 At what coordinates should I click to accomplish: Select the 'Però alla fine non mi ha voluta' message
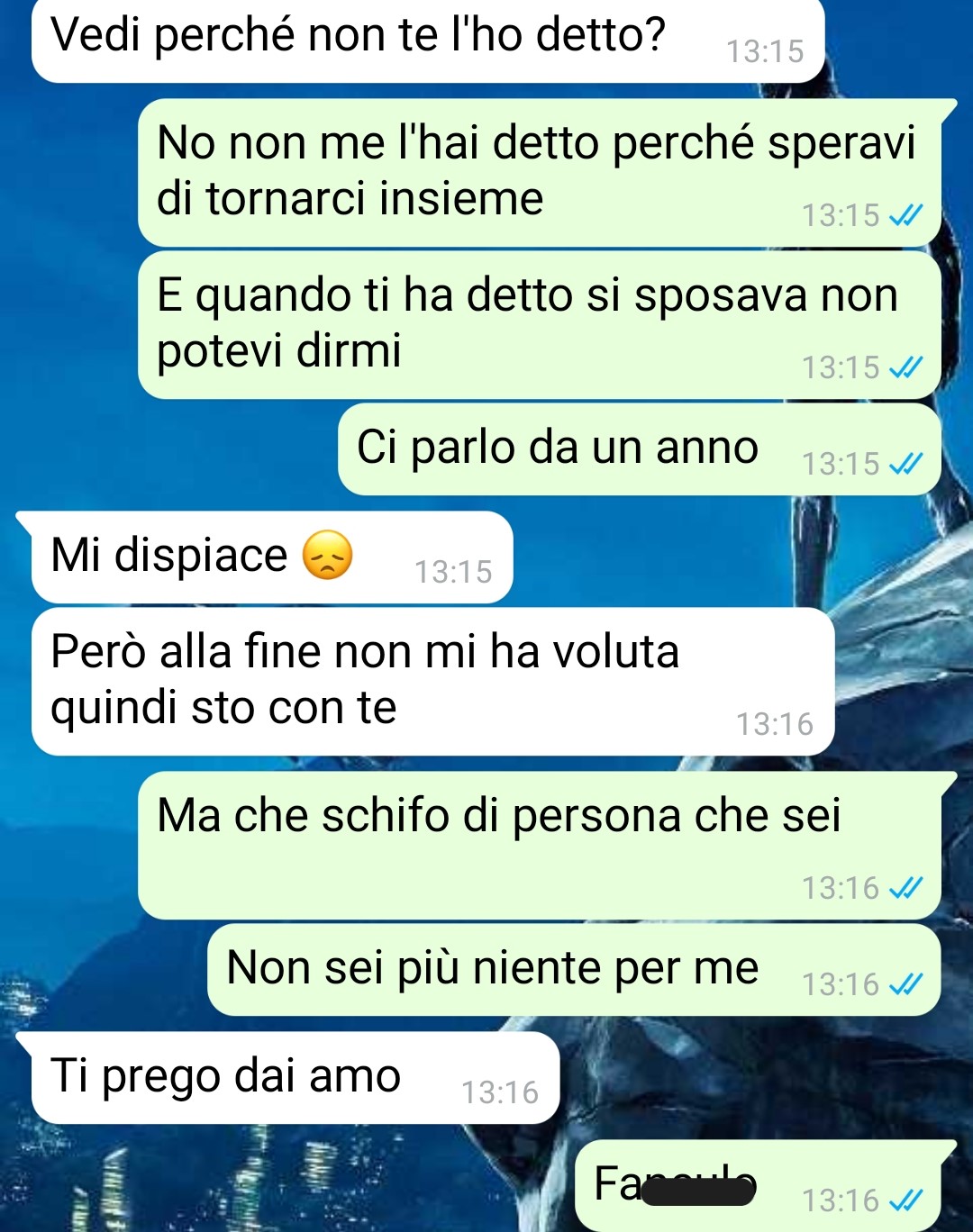[432, 681]
